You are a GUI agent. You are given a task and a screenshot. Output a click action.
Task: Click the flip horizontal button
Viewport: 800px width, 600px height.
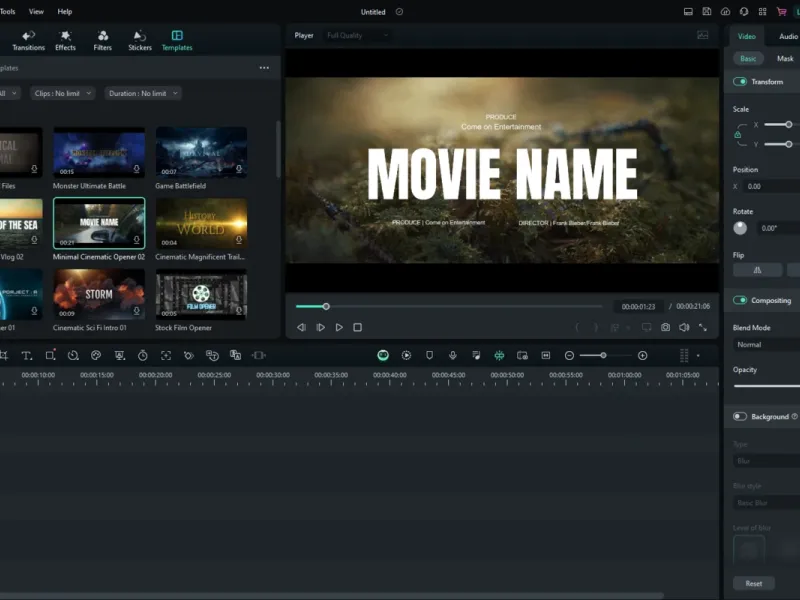758,270
